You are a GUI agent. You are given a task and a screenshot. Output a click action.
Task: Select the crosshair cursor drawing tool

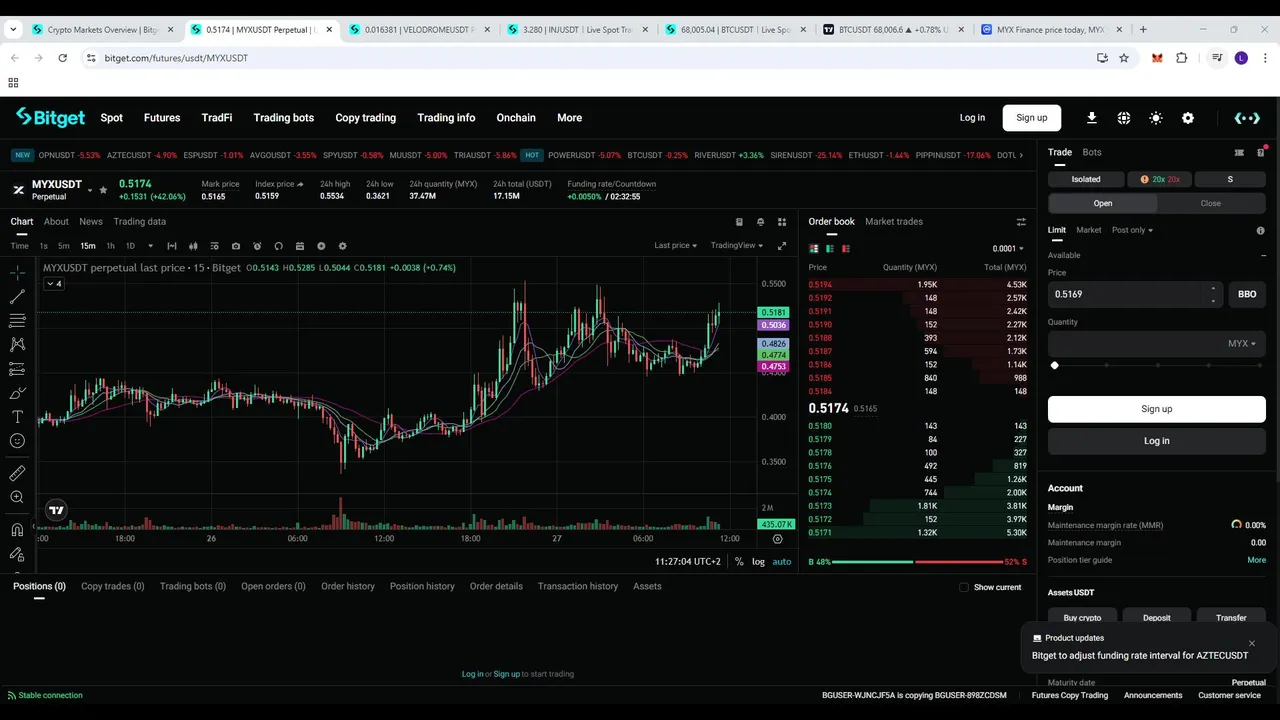(x=17, y=273)
